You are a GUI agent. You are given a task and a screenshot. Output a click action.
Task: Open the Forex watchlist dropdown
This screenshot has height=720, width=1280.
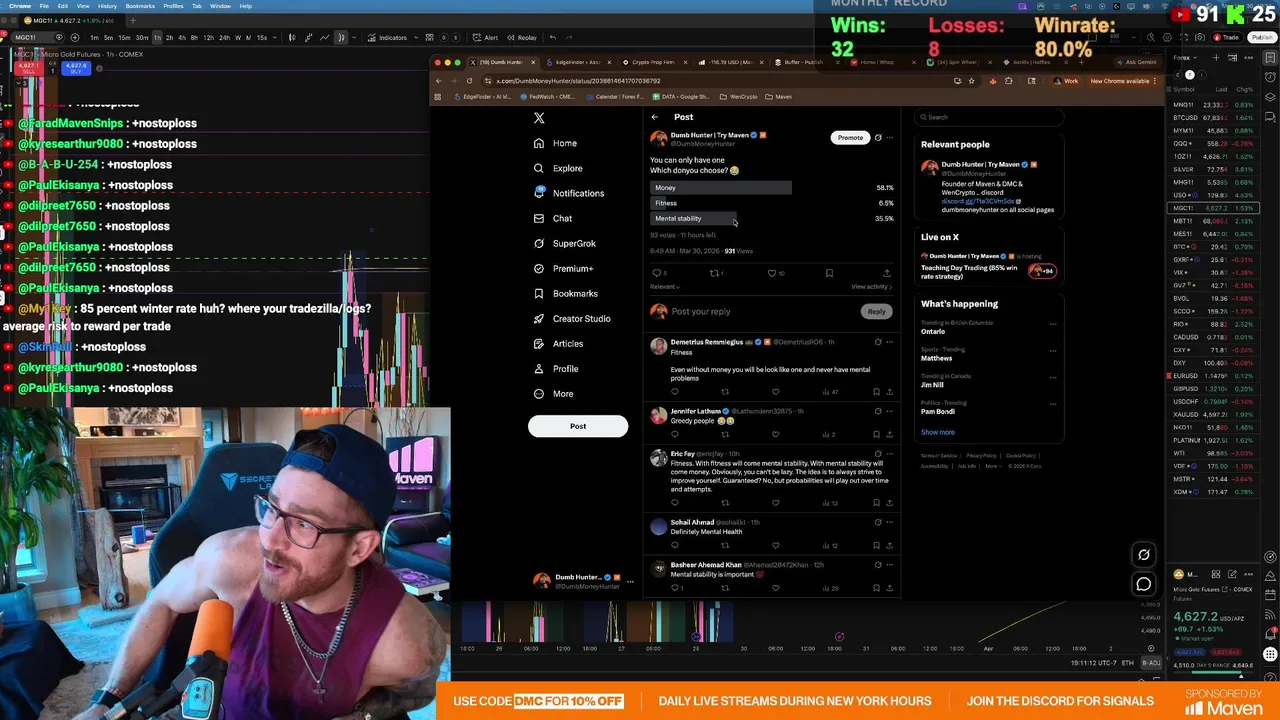click(x=1186, y=58)
